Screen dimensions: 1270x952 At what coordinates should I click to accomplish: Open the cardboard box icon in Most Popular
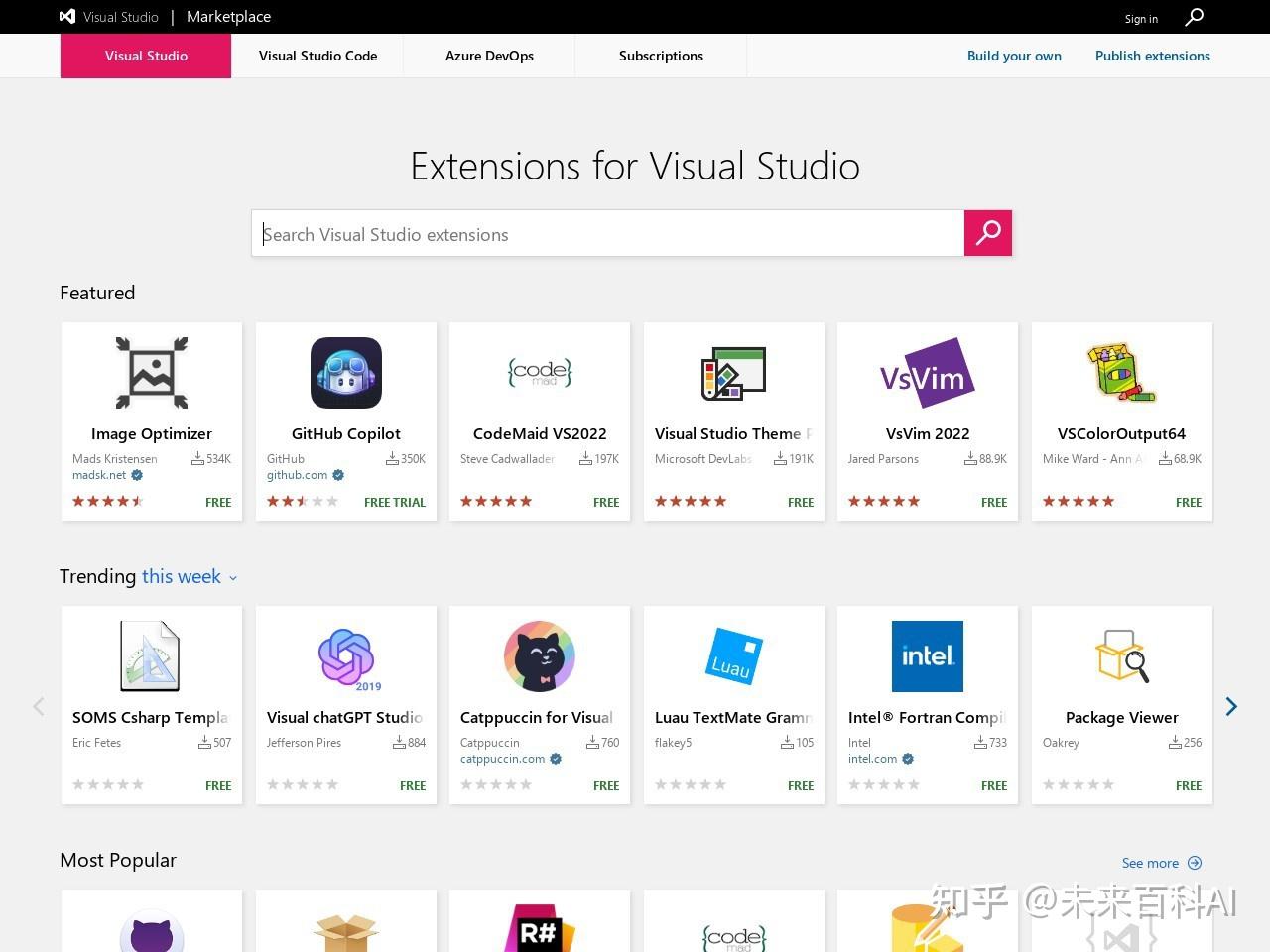point(346,933)
